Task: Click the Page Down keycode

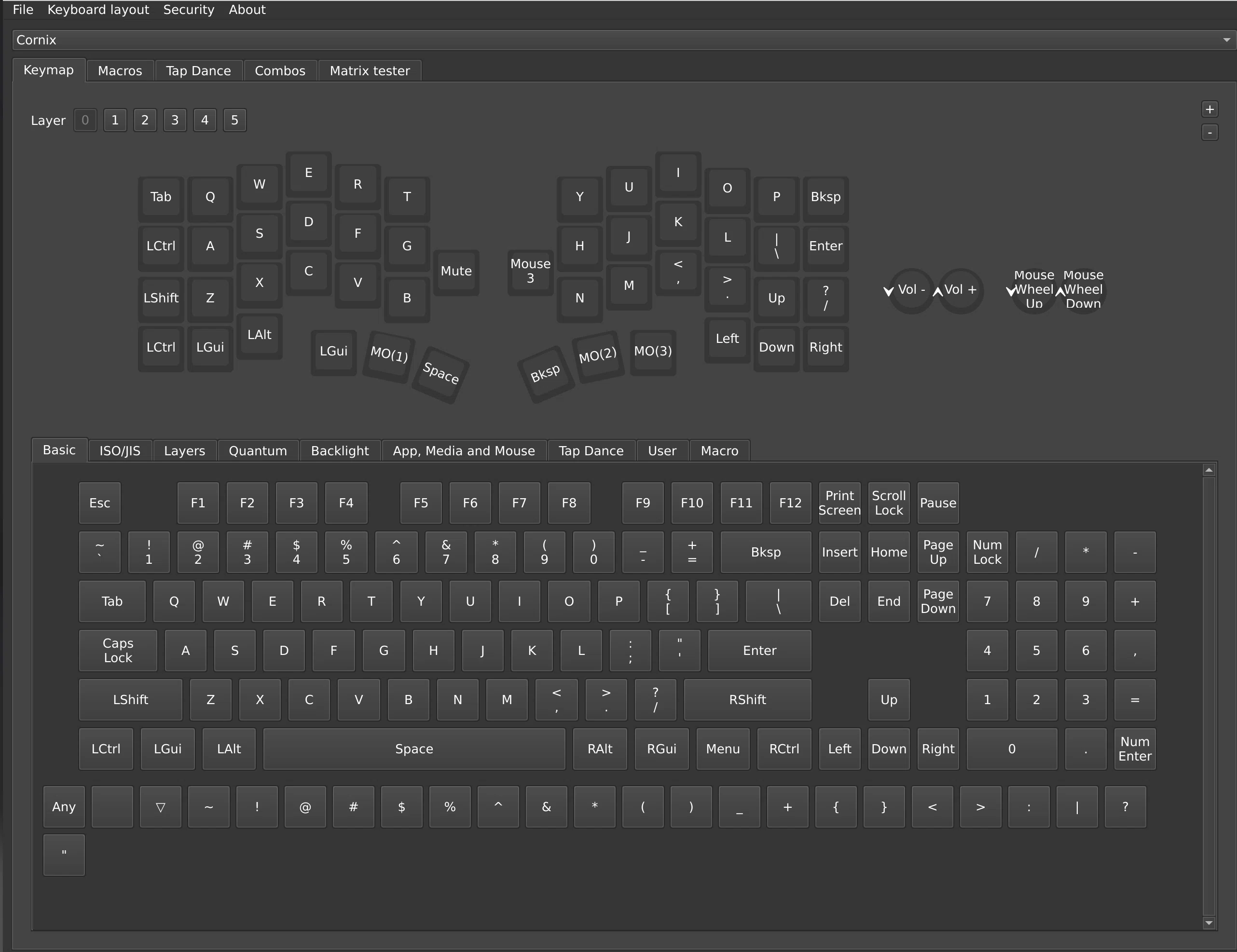Action: (x=938, y=601)
